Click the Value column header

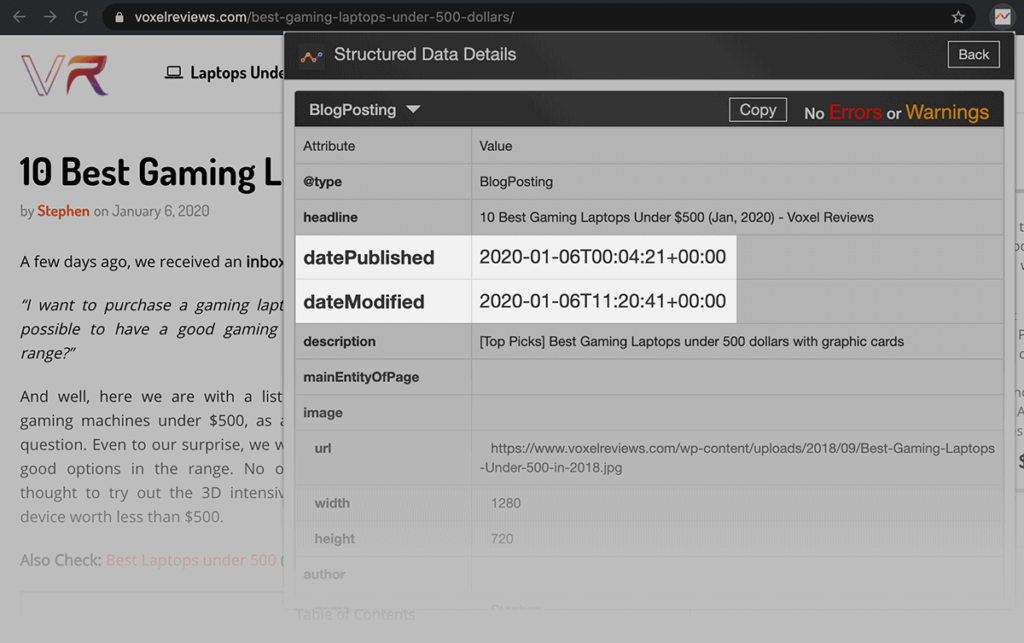pyautogui.click(x=496, y=146)
